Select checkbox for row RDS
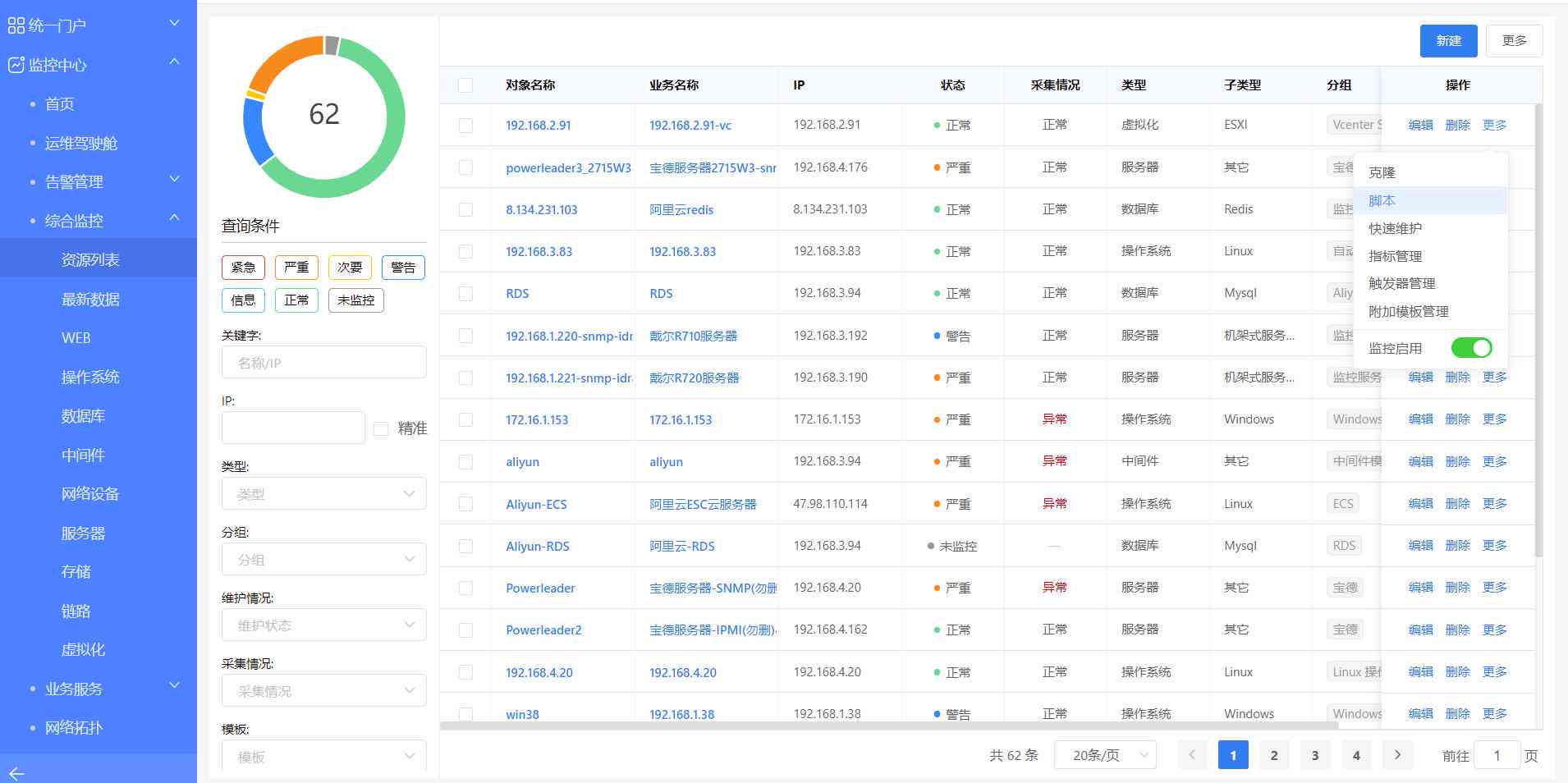The width and height of the screenshot is (1568, 783). pyautogui.click(x=465, y=293)
